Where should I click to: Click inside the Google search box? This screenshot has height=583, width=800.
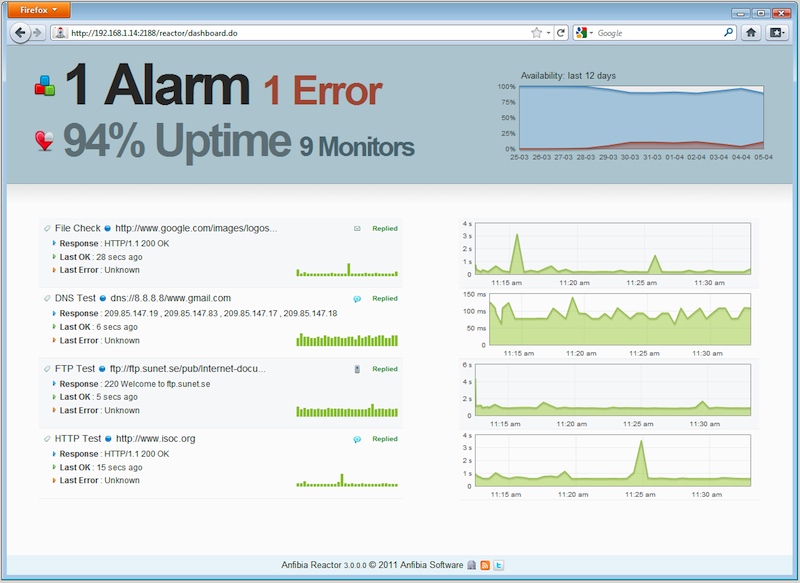tap(659, 33)
